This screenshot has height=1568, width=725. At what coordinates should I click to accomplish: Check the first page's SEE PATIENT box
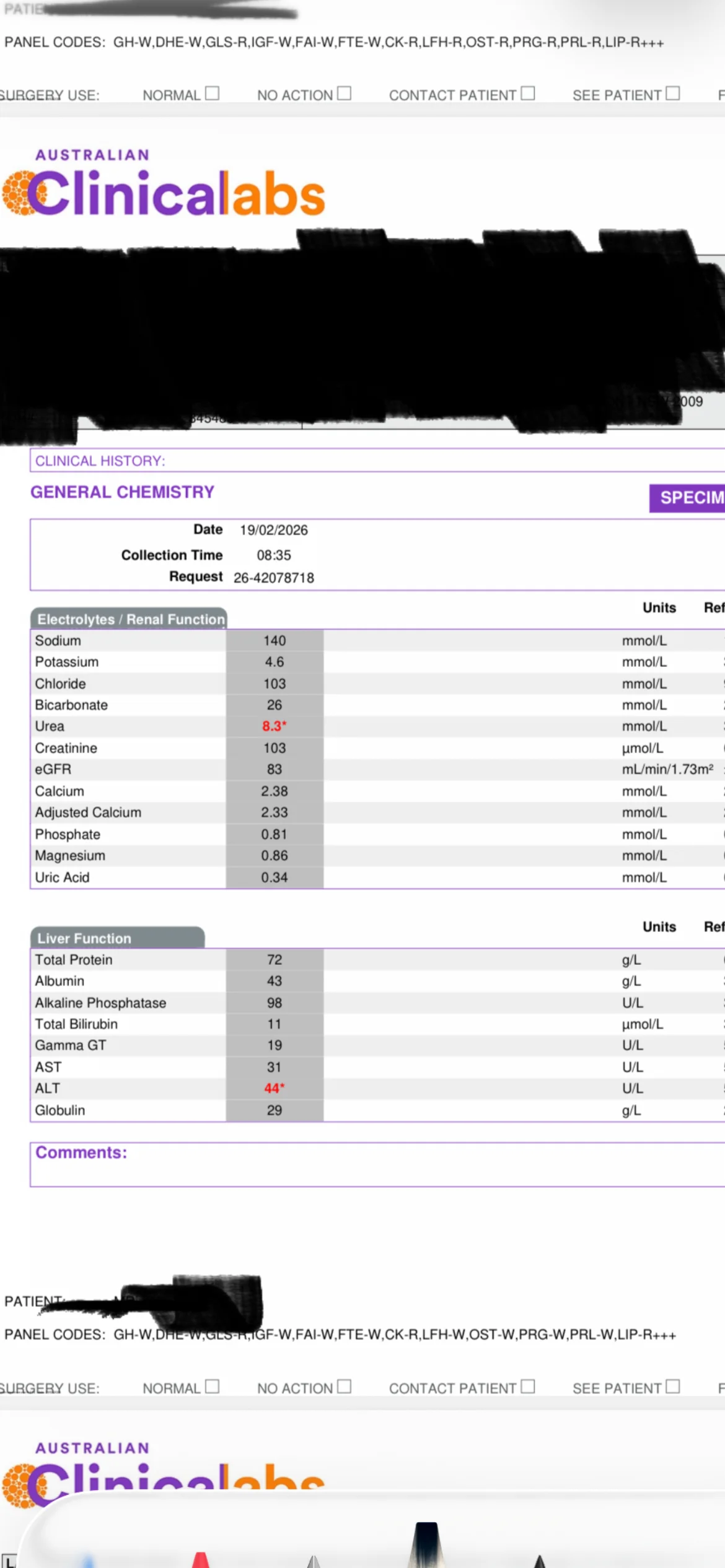(x=673, y=94)
